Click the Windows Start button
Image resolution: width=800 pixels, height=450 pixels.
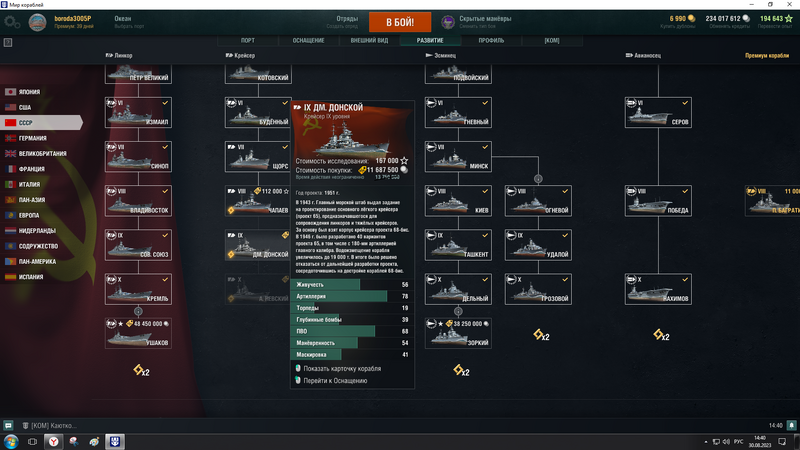point(11,441)
